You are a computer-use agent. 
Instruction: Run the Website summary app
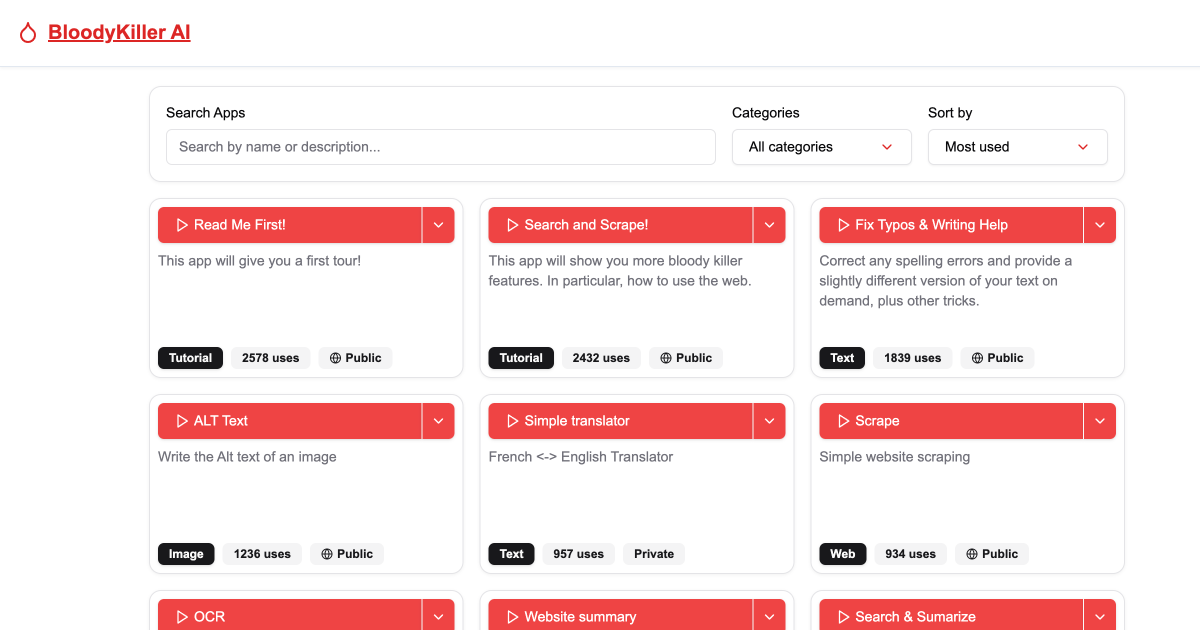point(620,615)
